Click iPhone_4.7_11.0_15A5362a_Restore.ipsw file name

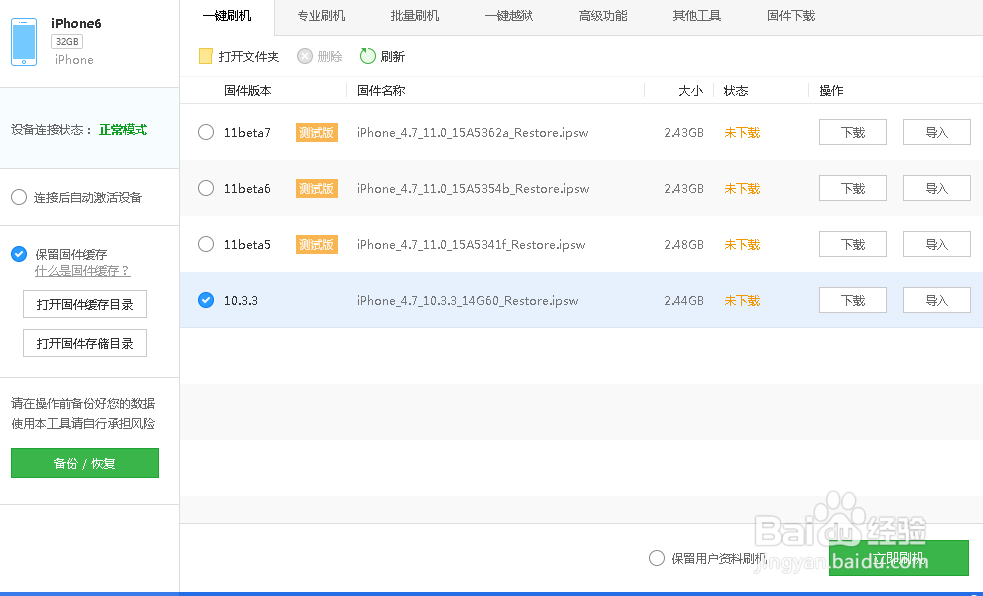(x=473, y=133)
